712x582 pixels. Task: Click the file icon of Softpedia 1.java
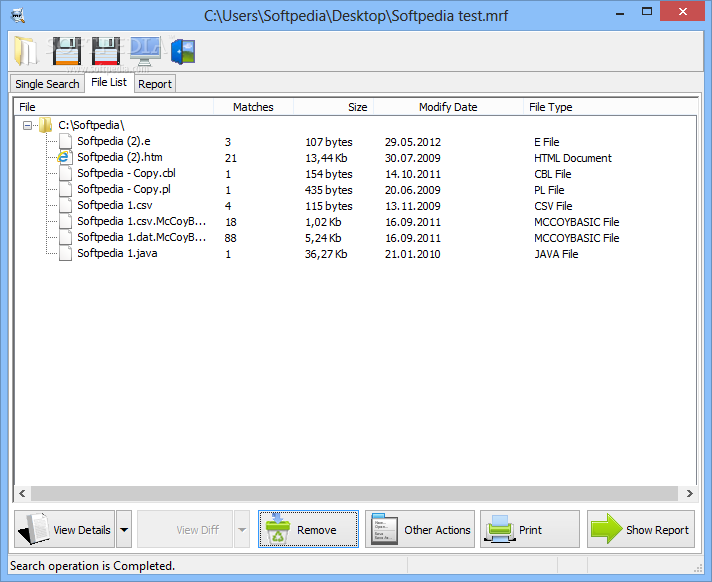point(65,253)
